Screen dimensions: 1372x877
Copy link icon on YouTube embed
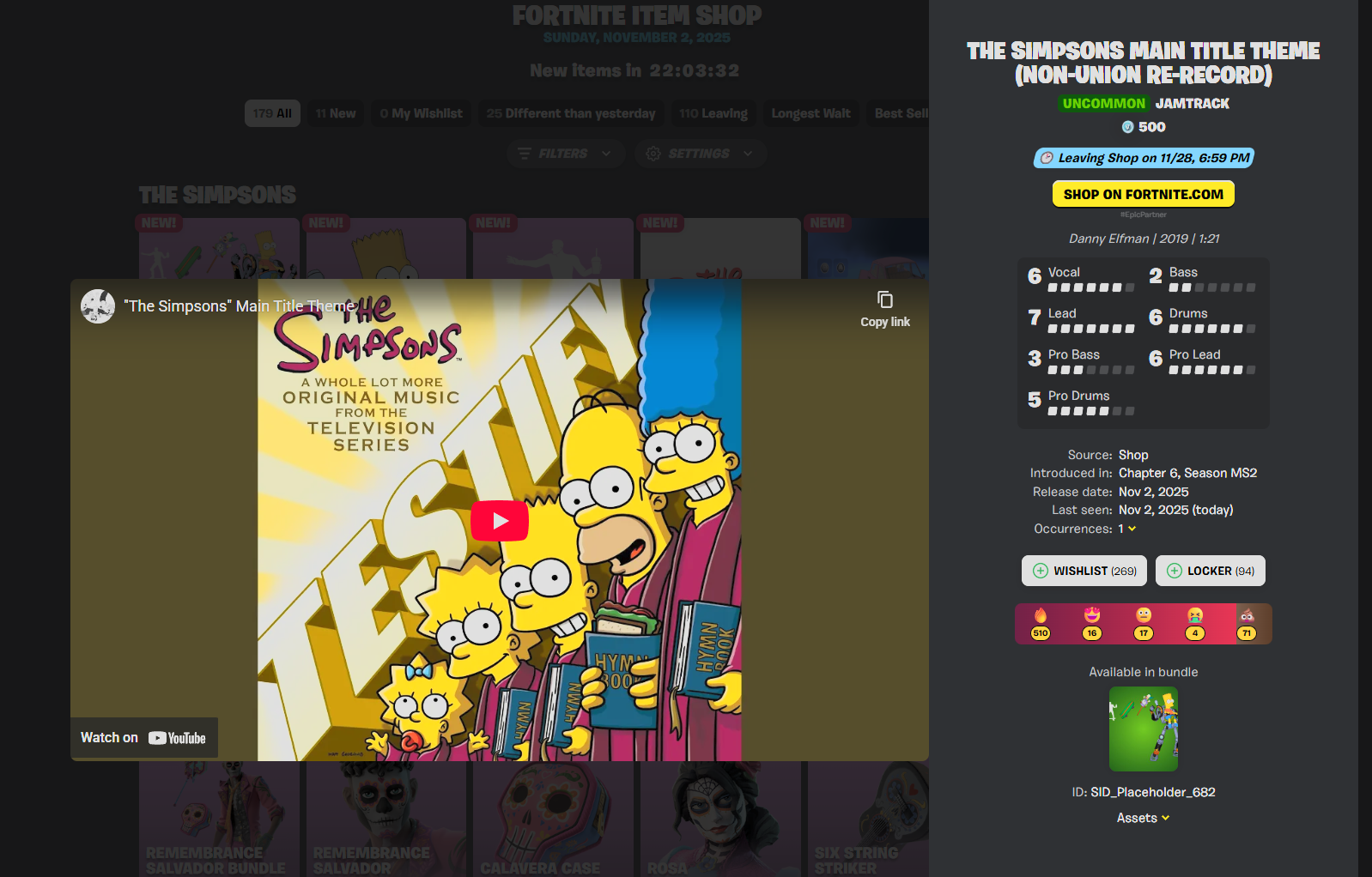click(x=885, y=299)
